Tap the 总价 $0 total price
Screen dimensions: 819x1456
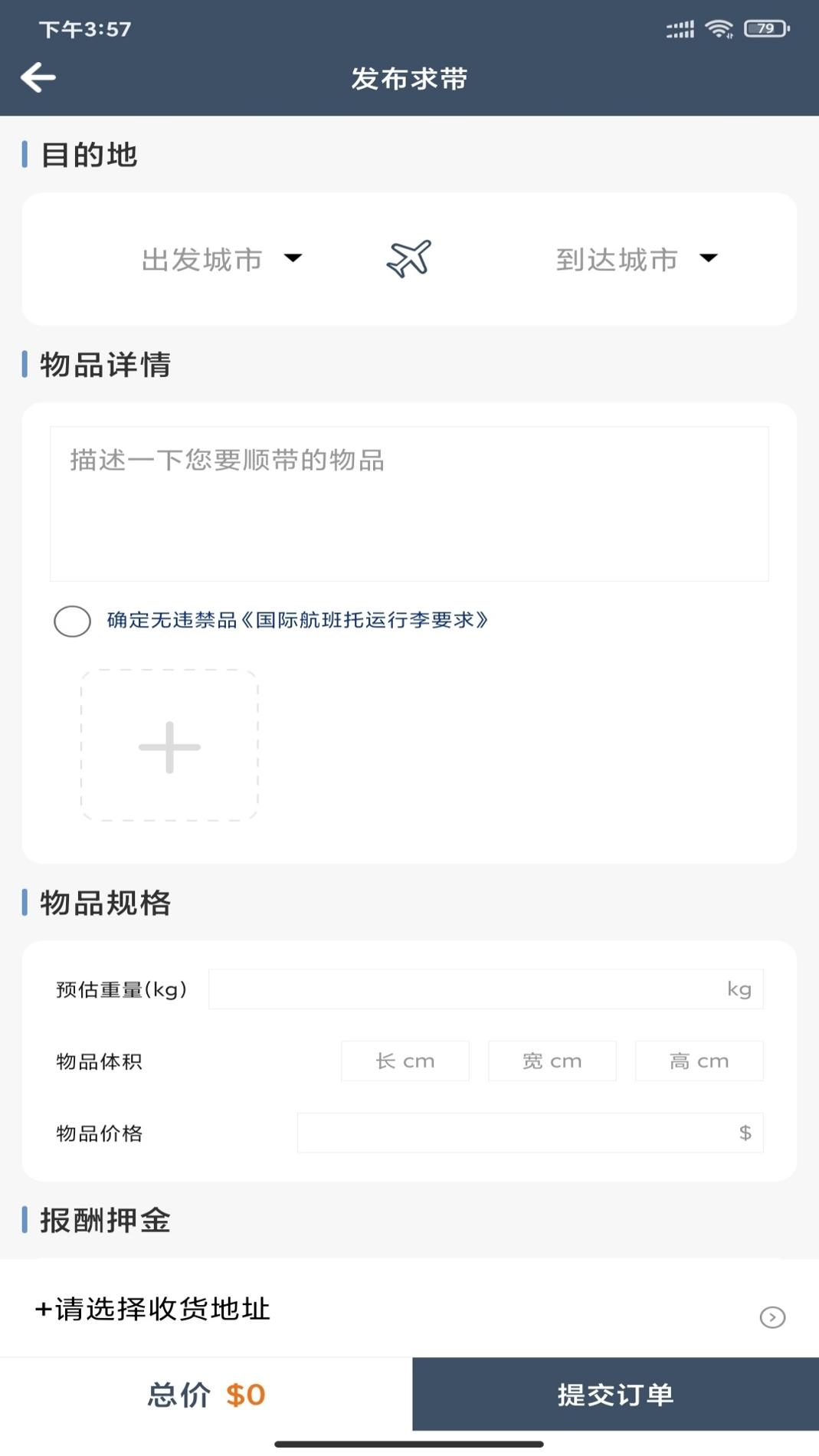point(206,1395)
